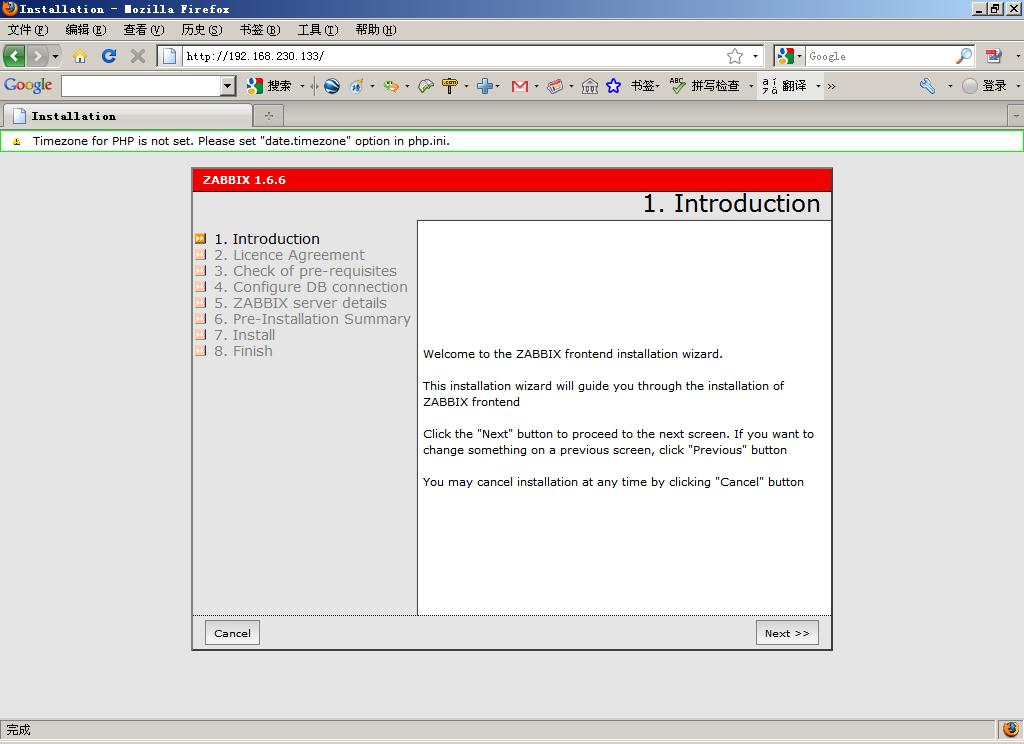Viewport: 1024px width, 744px height.
Task: Open the 书签 menu in menu bar
Action: pos(260,29)
